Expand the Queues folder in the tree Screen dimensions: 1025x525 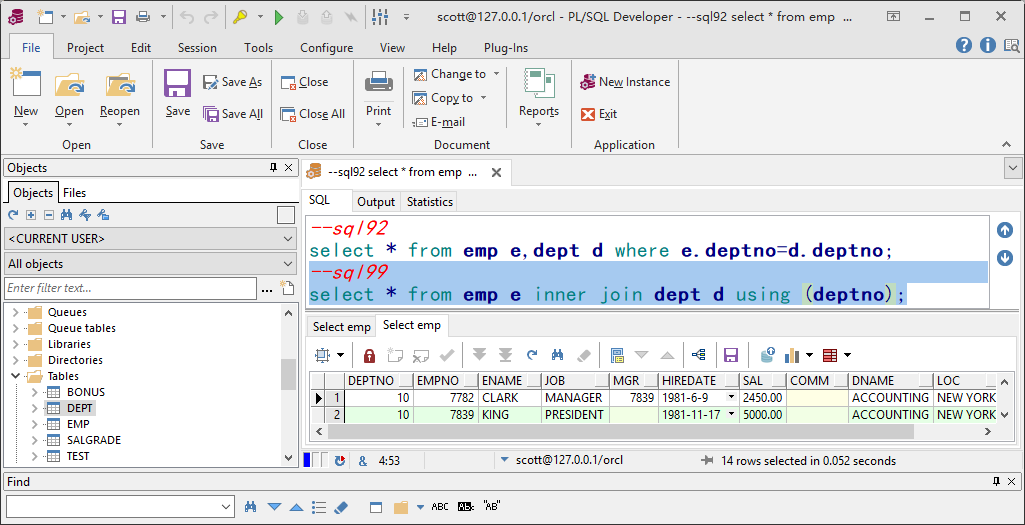[16, 313]
